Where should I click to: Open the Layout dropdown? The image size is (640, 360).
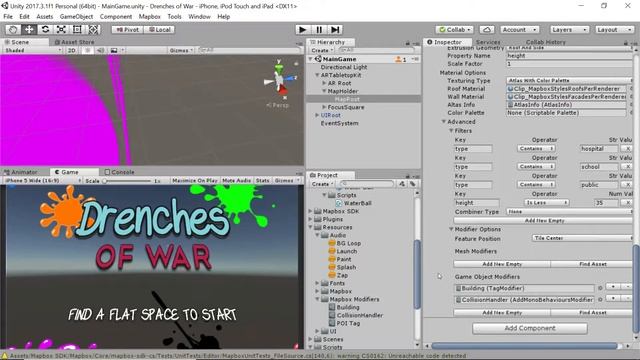[613, 30]
